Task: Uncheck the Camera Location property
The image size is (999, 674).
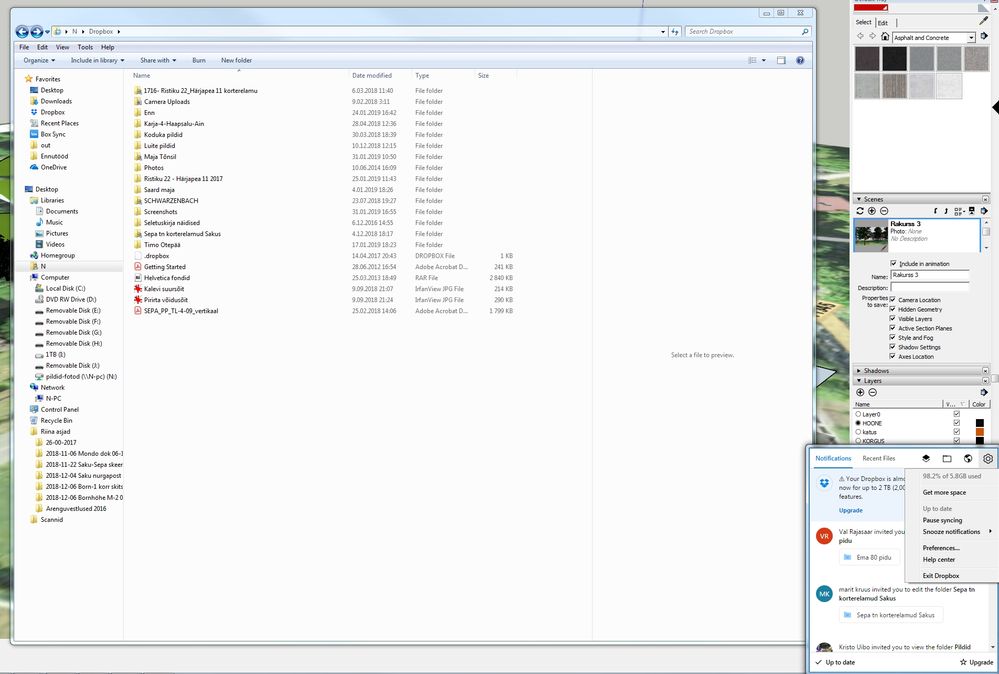Action: (893, 300)
